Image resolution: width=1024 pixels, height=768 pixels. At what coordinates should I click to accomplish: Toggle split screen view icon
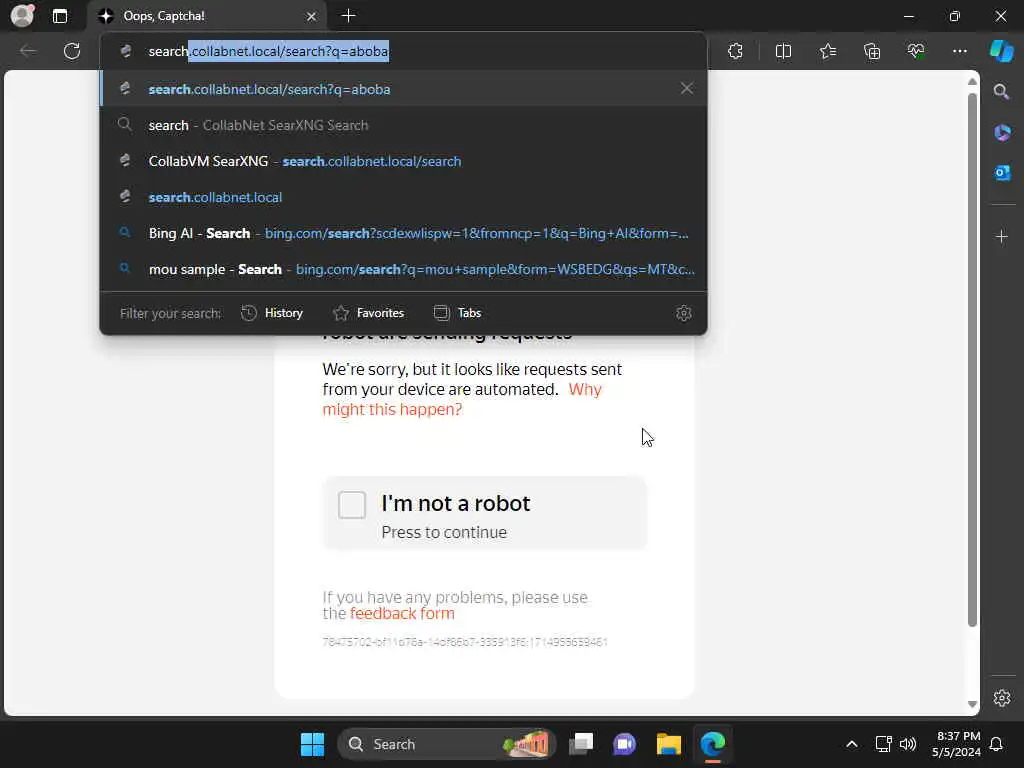(783, 51)
